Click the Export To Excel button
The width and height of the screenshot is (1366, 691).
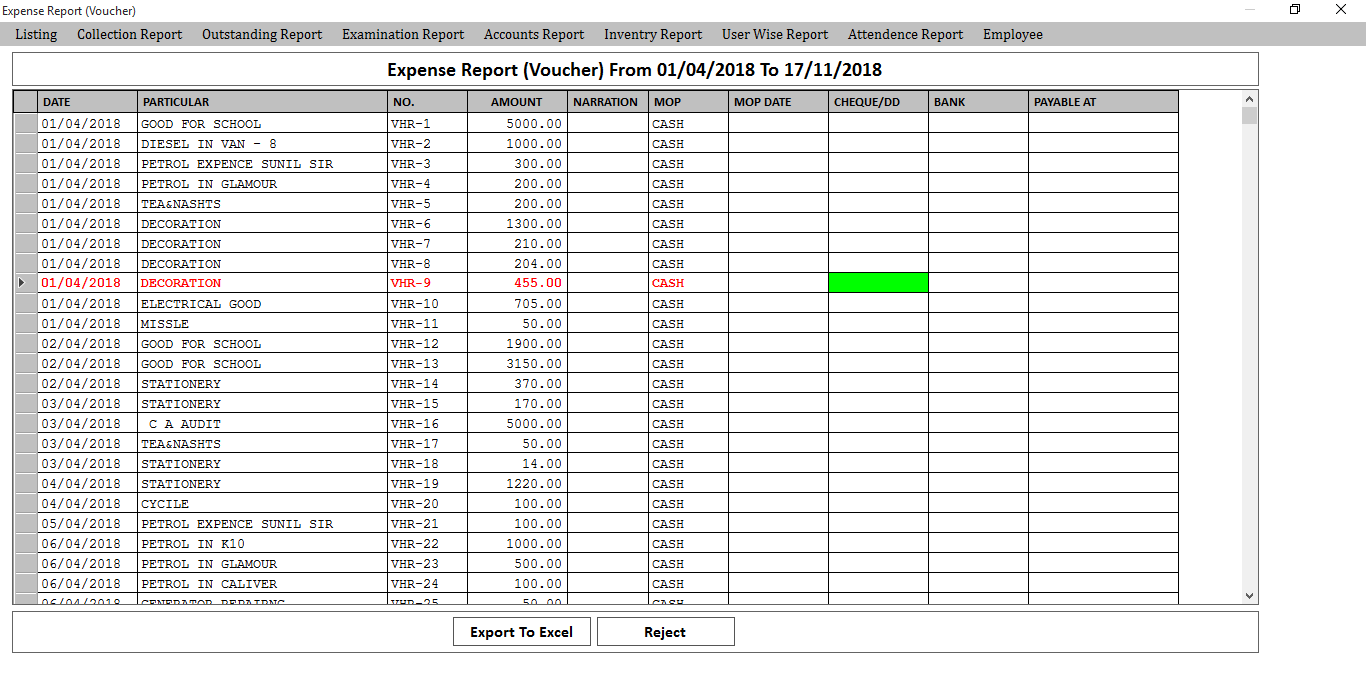tap(522, 632)
